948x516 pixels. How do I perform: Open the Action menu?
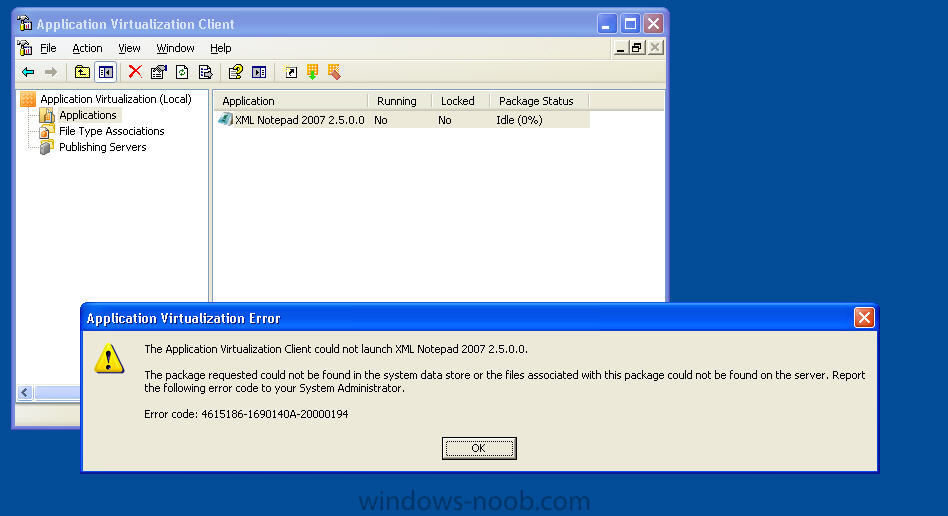pos(87,48)
